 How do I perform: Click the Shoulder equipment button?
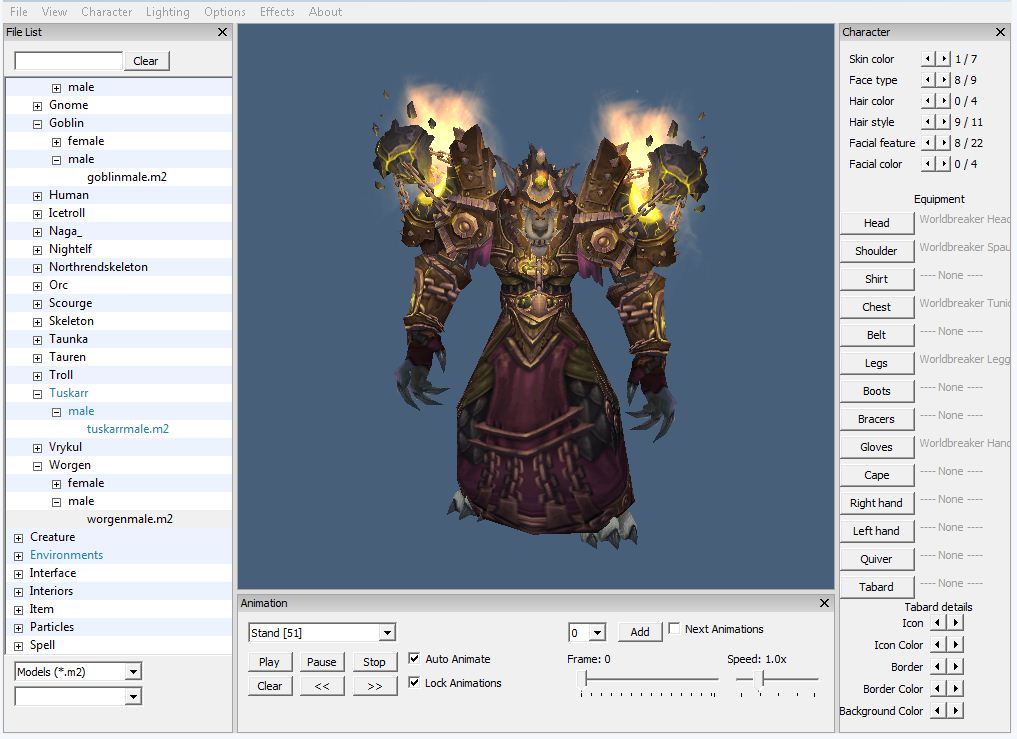(876, 251)
